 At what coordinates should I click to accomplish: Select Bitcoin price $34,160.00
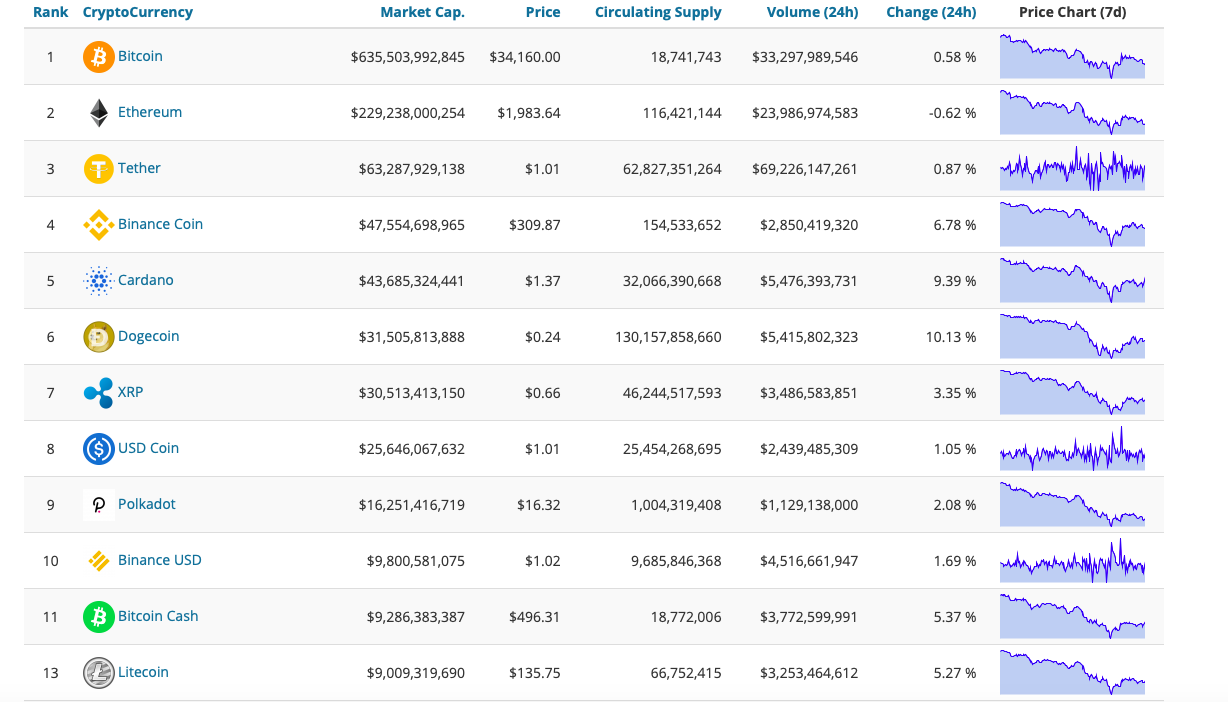[525, 57]
